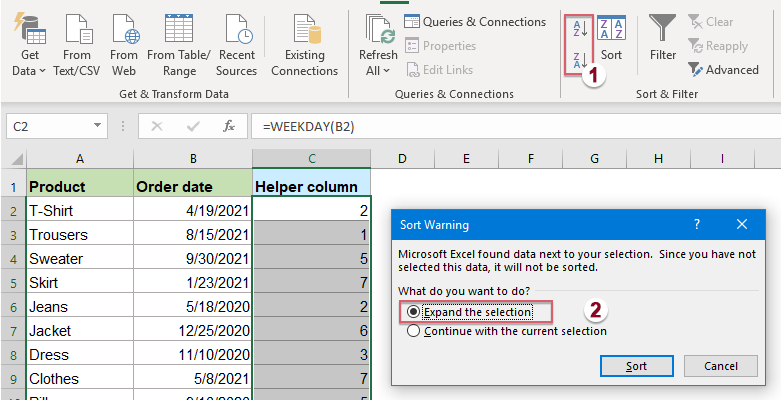Click inside the formula bar
This screenshot has height=400, width=781.
click(x=500, y=126)
